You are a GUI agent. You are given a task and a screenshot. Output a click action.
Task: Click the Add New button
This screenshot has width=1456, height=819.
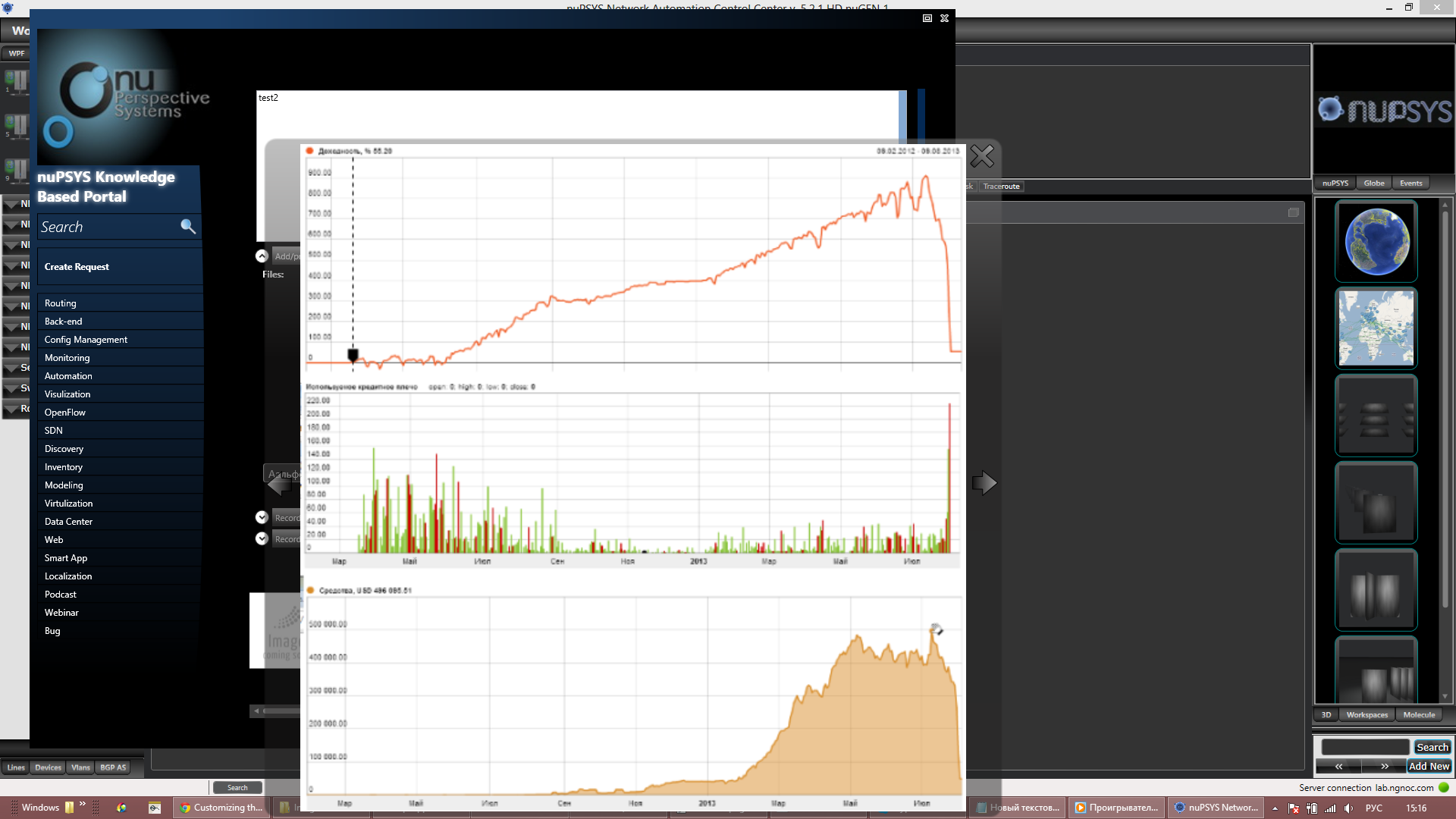pos(1429,767)
